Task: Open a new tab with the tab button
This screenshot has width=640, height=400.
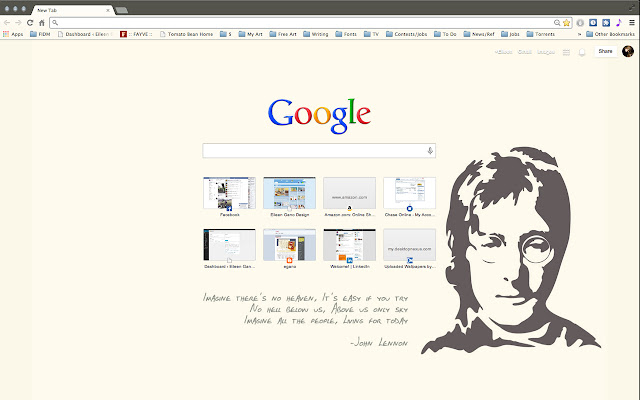Action: pos(122,10)
